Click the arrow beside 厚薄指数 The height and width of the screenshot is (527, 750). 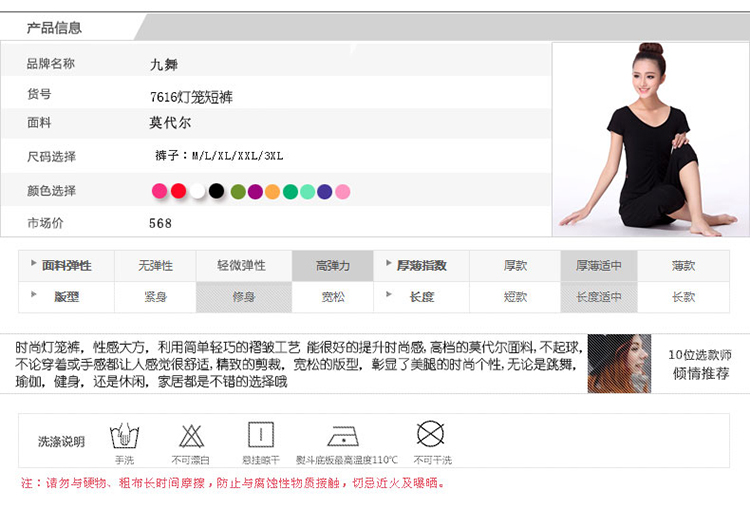[x=389, y=265]
